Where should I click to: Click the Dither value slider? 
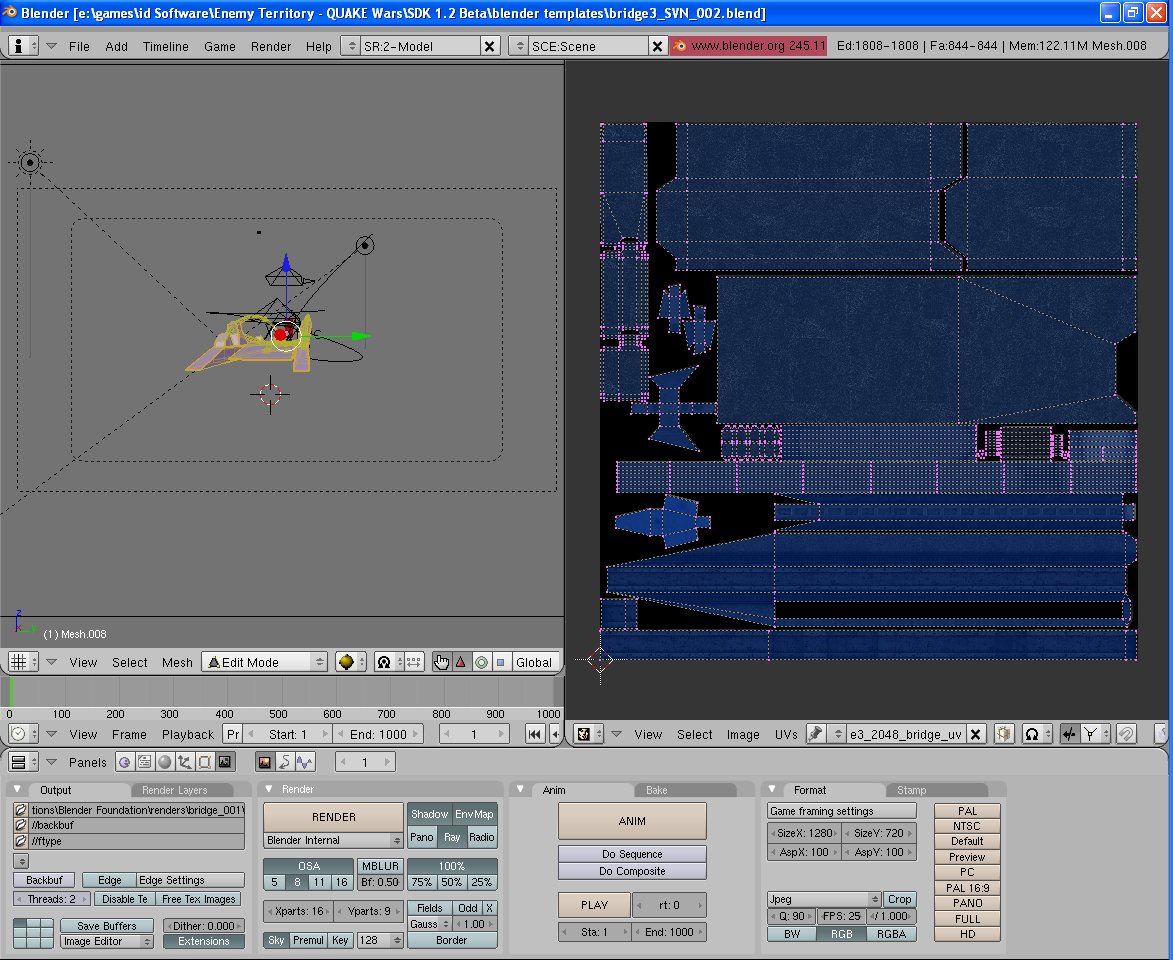203,926
